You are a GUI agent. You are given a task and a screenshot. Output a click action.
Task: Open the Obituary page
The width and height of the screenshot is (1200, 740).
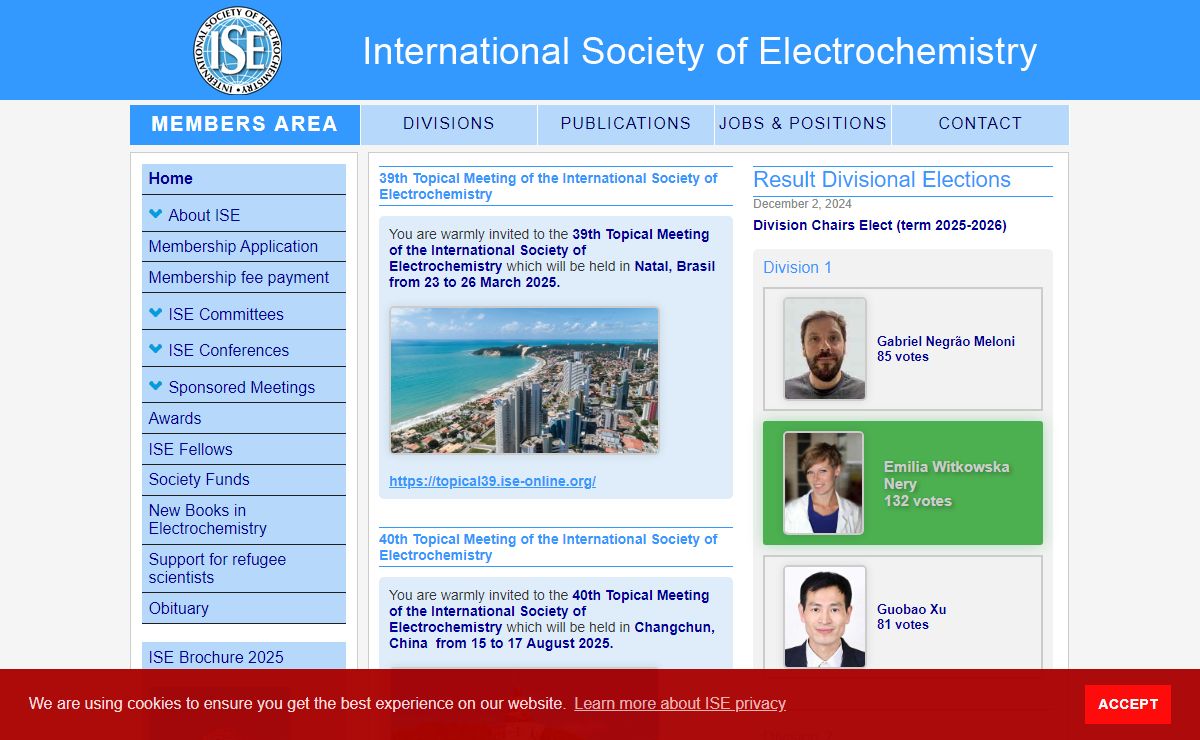(x=244, y=608)
